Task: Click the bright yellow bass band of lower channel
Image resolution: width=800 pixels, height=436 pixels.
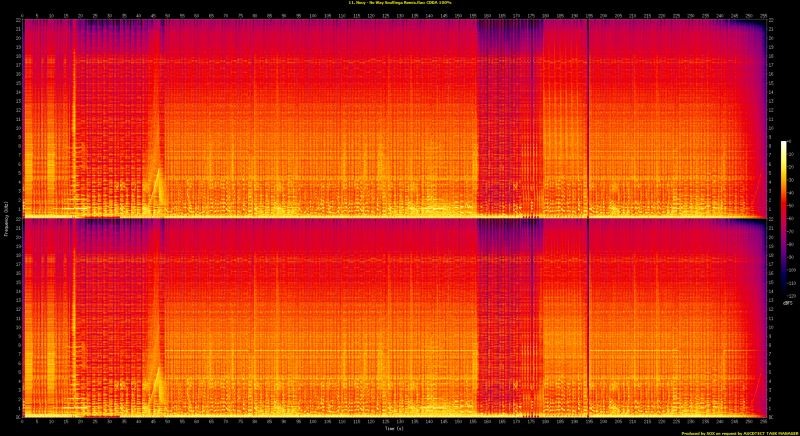Action: coord(300,411)
